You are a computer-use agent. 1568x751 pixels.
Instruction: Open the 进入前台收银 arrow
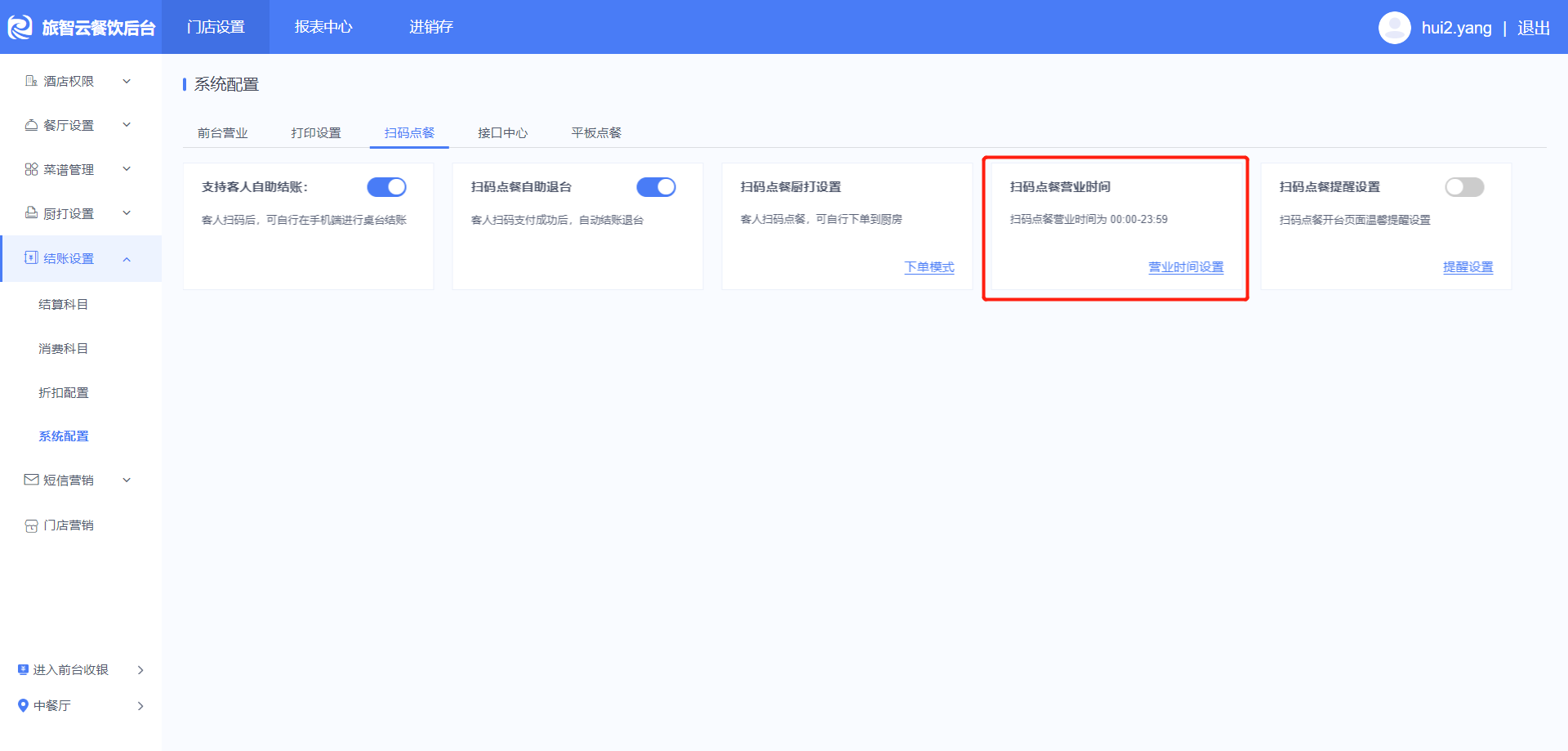tap(140, 670)
